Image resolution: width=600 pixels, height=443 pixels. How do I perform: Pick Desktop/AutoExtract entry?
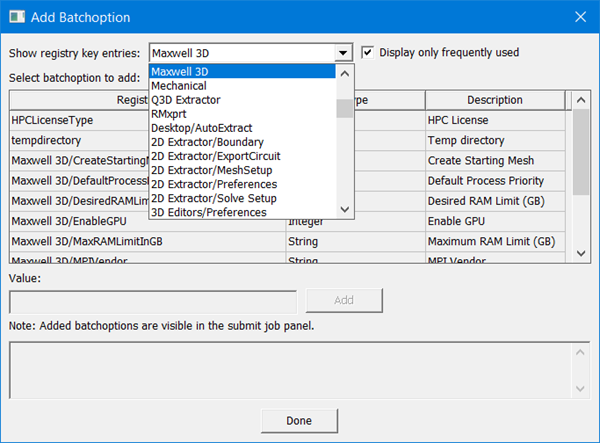[243, 128]
